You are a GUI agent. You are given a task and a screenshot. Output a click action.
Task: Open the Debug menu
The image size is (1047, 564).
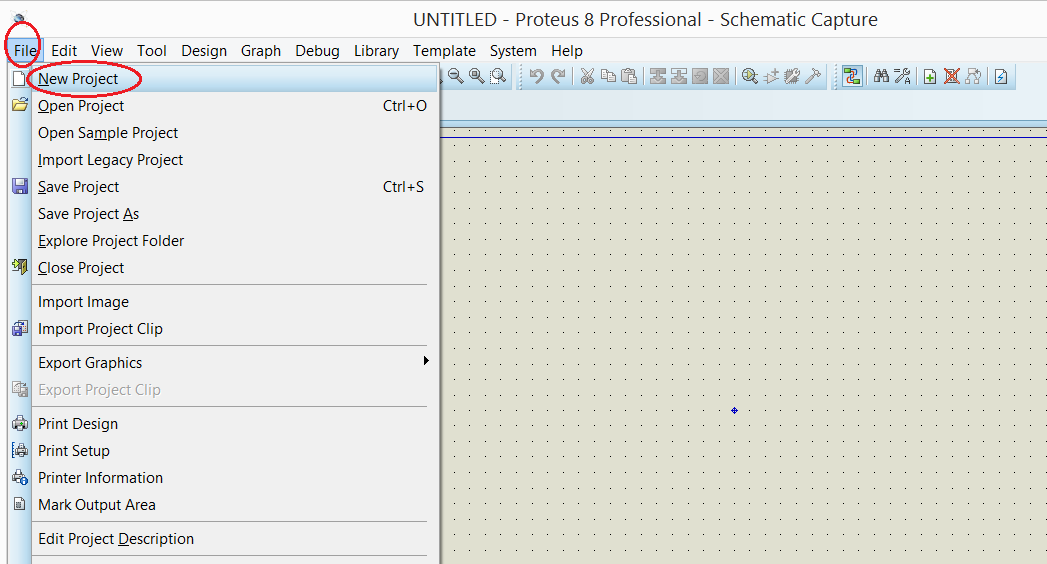pyautogui.click(x=317, y=51)
